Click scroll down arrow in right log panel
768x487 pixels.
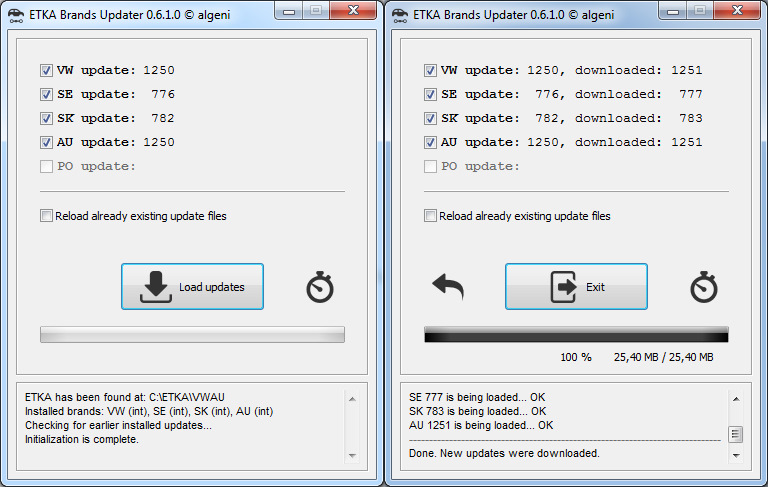click(x=736, y=456)
